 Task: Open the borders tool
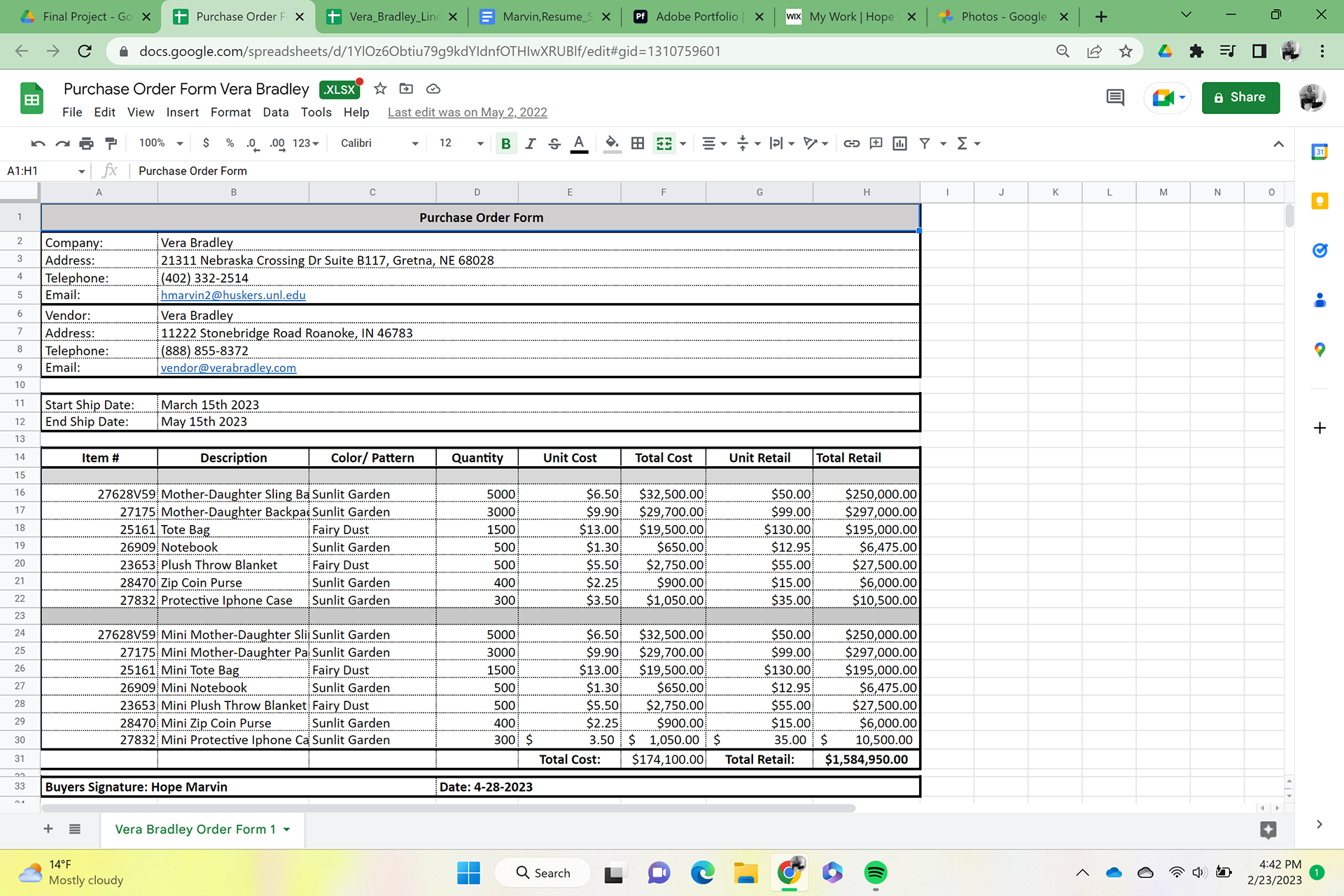pyautogui.click(x=638, y=143)
